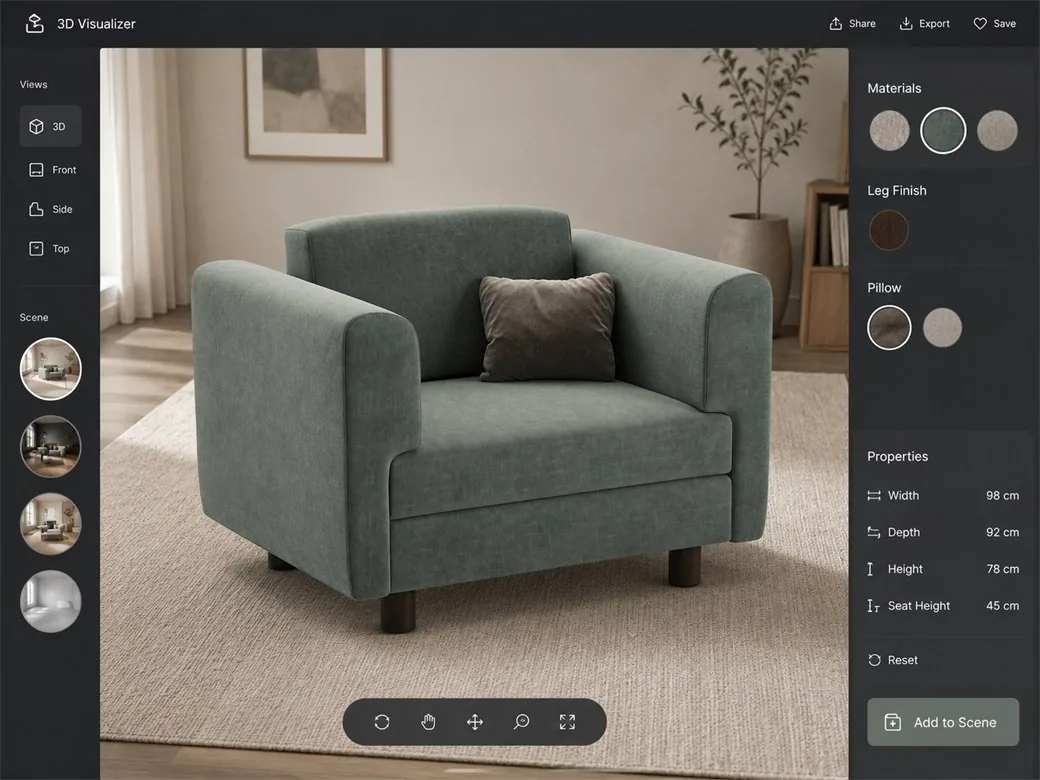
Task: Reset the chair properties
Action: [x=893, y=660]
